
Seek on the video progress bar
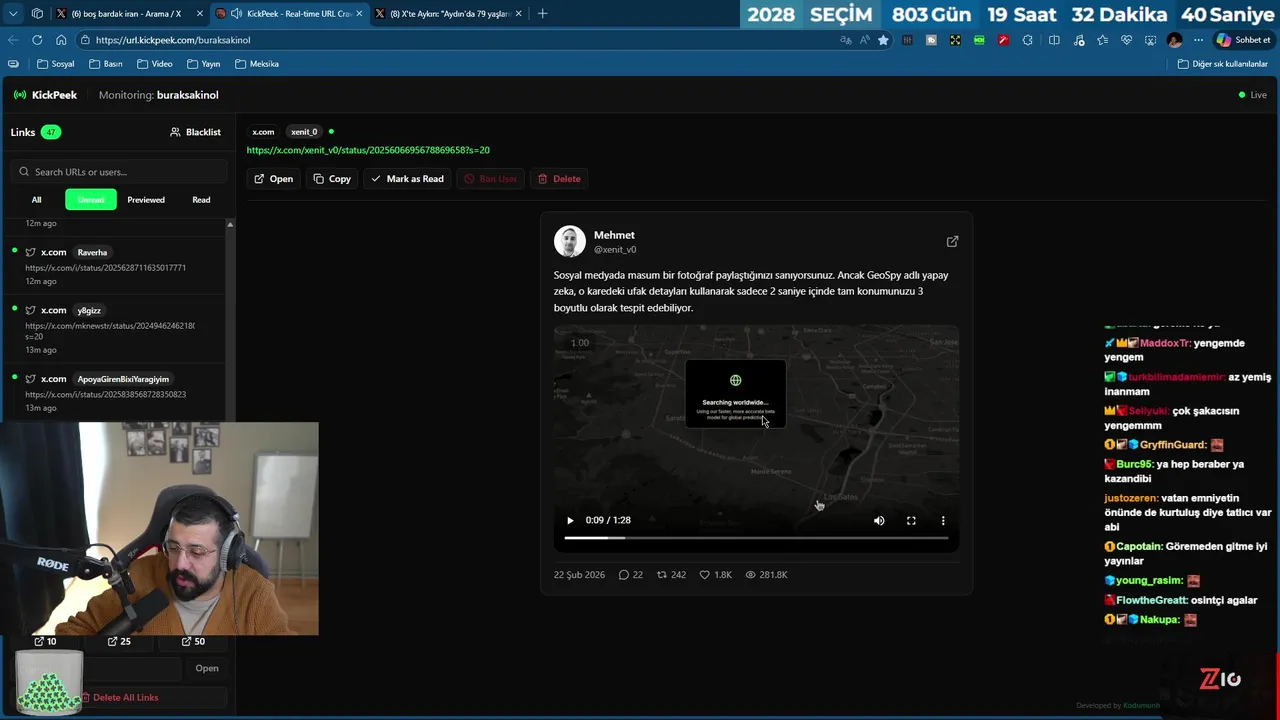(x=756, y=538)
